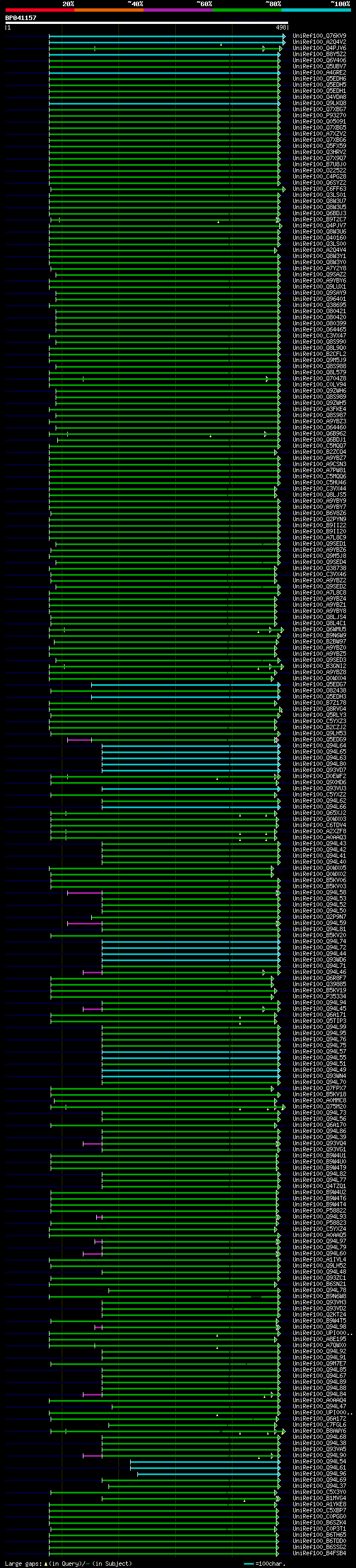Image resolution: width=356 pixels, height=1568 pixels.
Task: Click the purple ~60% identity legend segment
Action: 179,10
